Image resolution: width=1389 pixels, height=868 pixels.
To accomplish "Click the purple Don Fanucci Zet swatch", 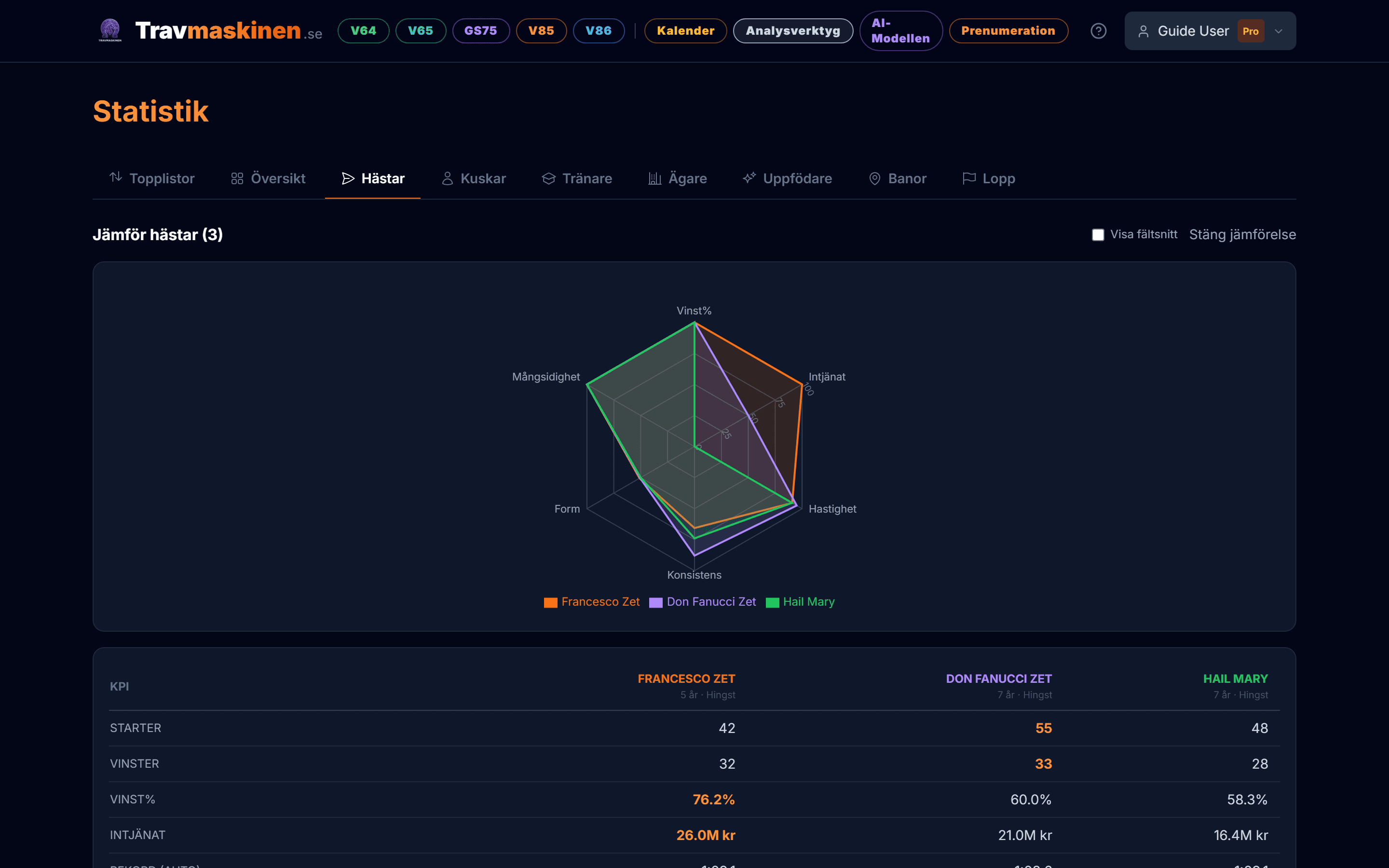I will coord(655,602).
